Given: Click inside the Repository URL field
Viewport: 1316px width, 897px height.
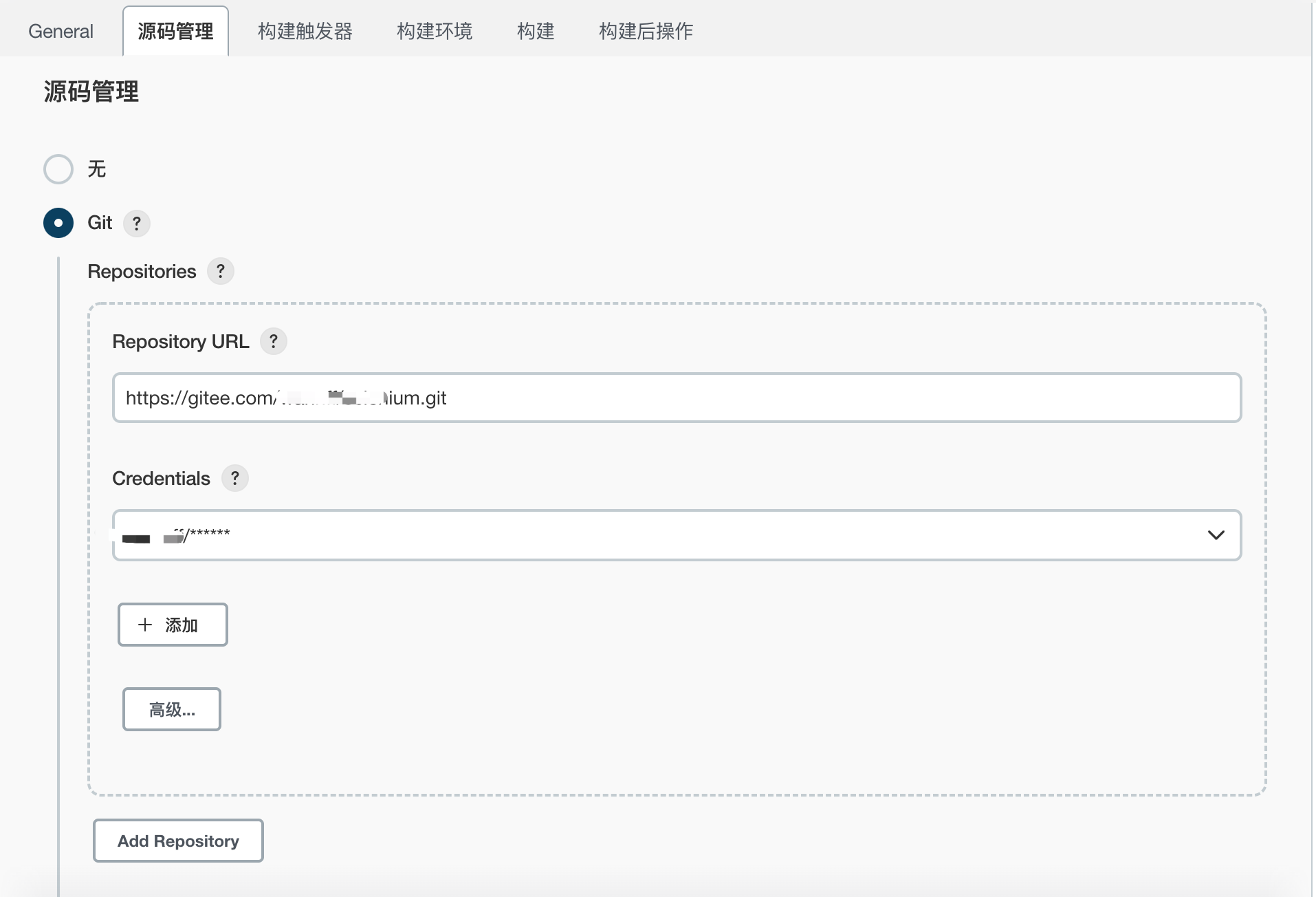Looking at the screenshot, I should pyautogui.click(x=676, y=398).
